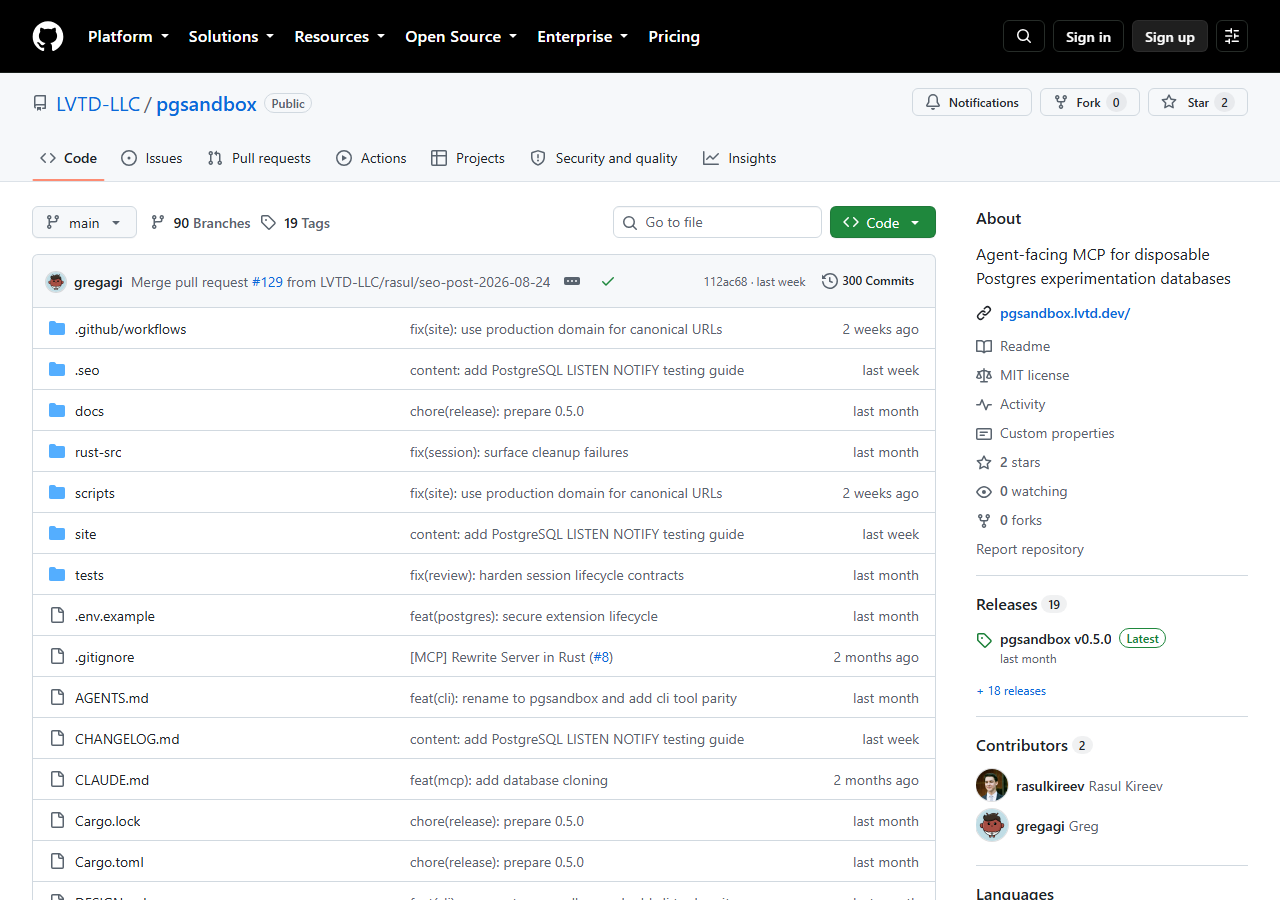Open the pgsandbox v0.5.0 release
Image resolution: width=1280 pixels, height=900 pixels.
pos(1055,639)
